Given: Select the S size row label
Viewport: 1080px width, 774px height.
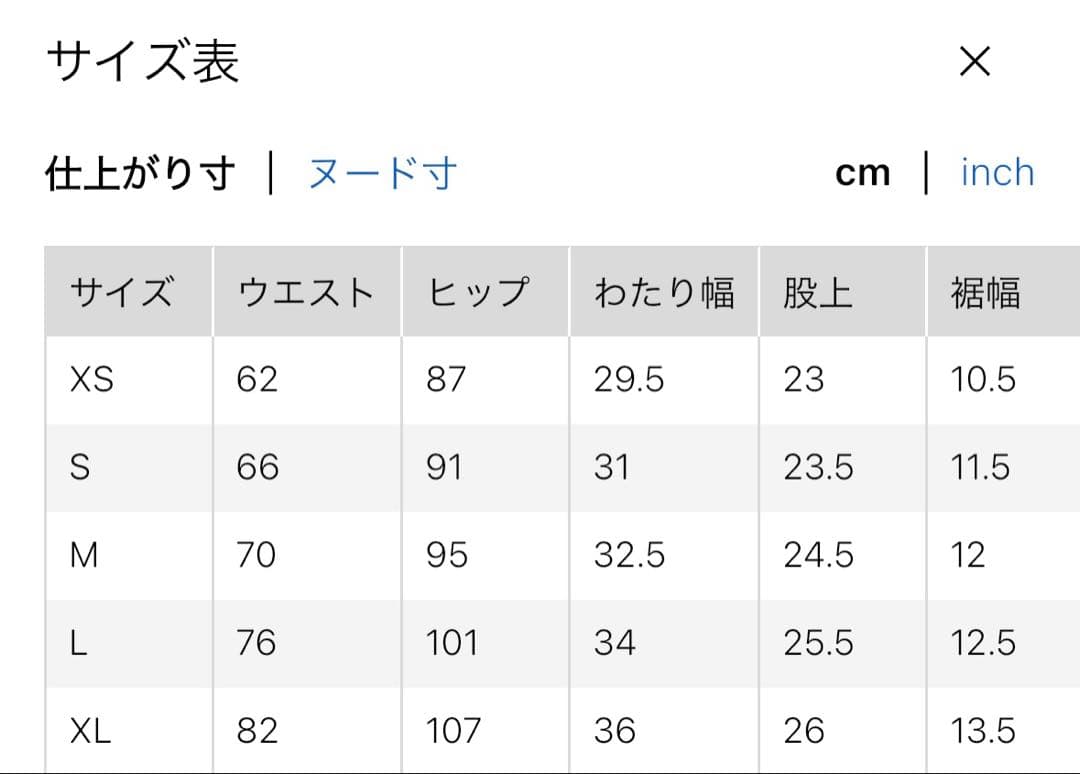Looking at the screenshot, I should (x=80, y=468).
